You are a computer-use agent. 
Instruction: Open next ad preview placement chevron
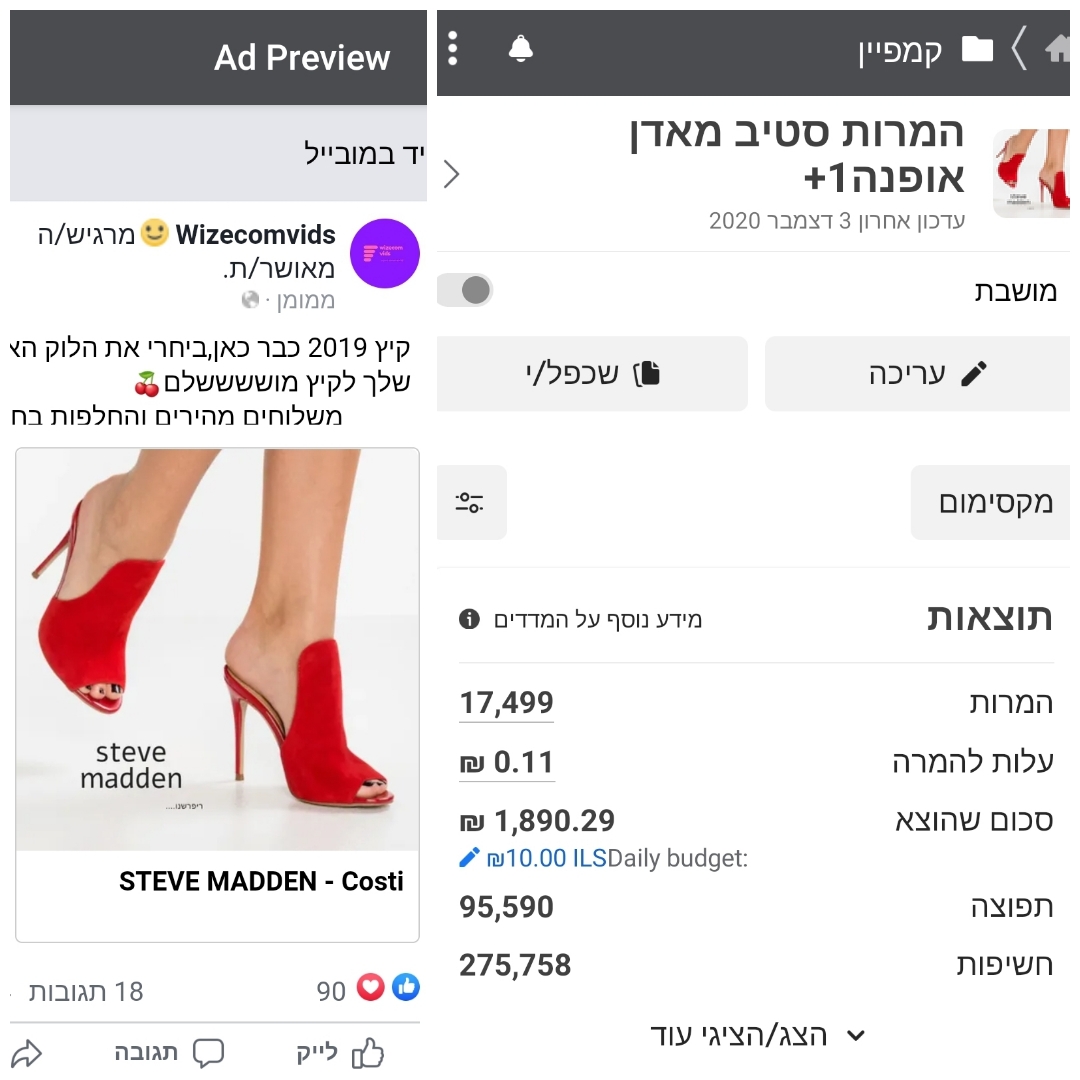pos(451,174)
